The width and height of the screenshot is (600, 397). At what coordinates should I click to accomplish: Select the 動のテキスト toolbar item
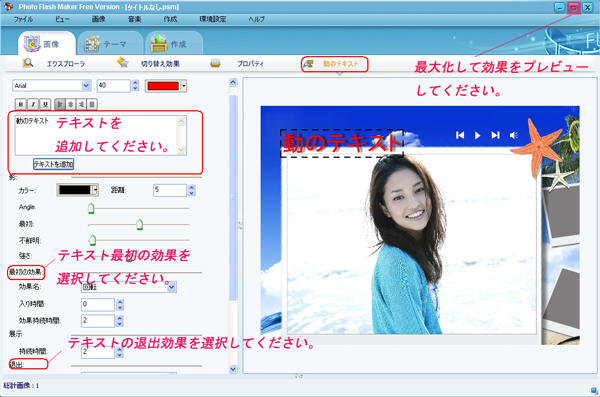[334, 64]
